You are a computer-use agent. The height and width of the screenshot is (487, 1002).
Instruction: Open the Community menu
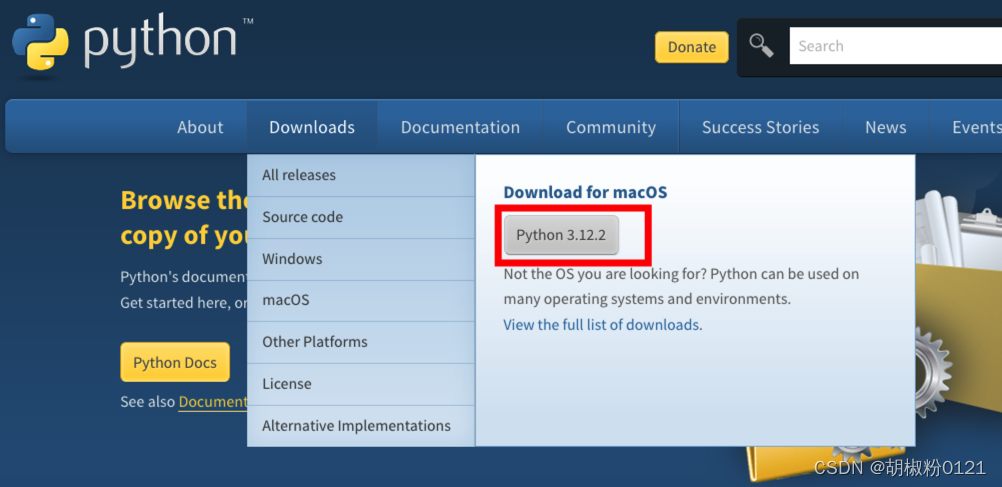click(x=611, y=127)
